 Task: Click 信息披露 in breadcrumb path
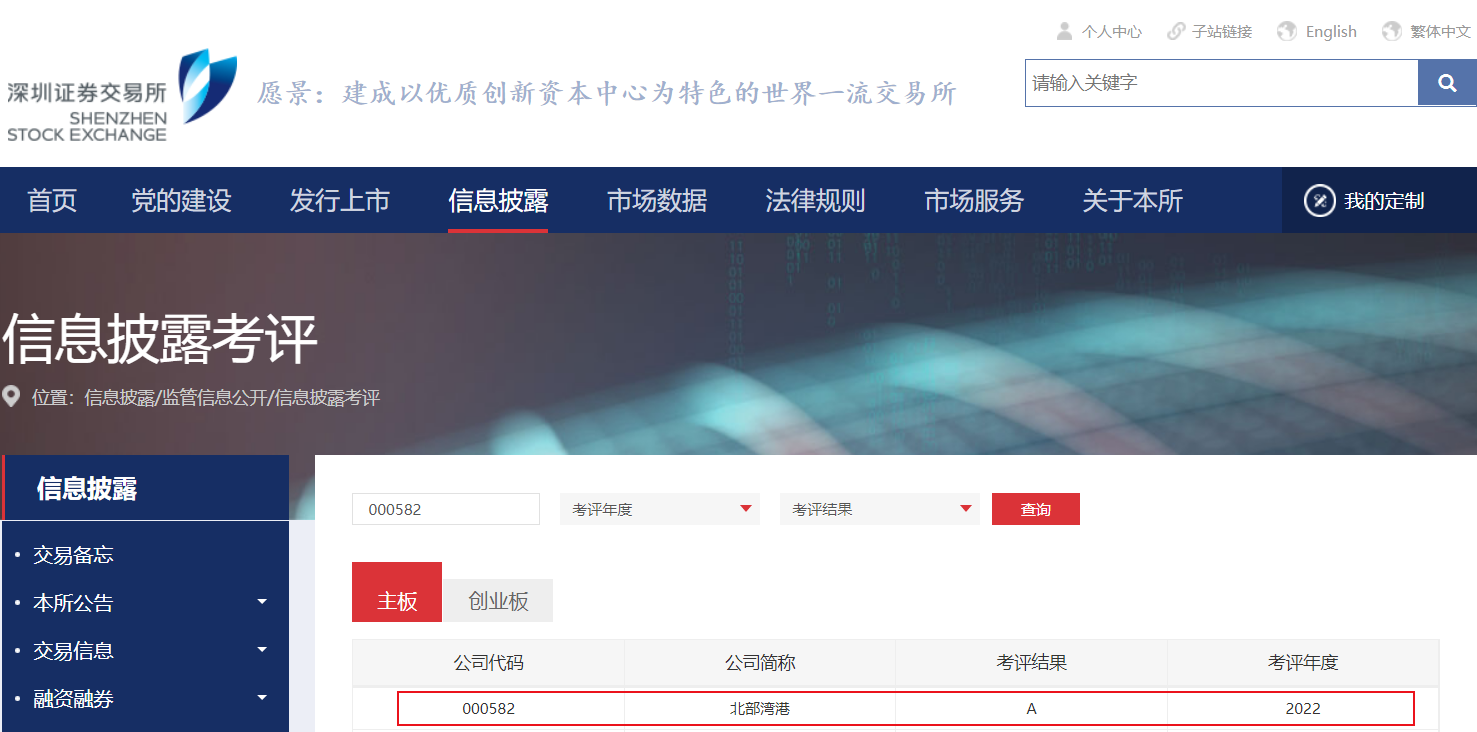coord(120,398)
